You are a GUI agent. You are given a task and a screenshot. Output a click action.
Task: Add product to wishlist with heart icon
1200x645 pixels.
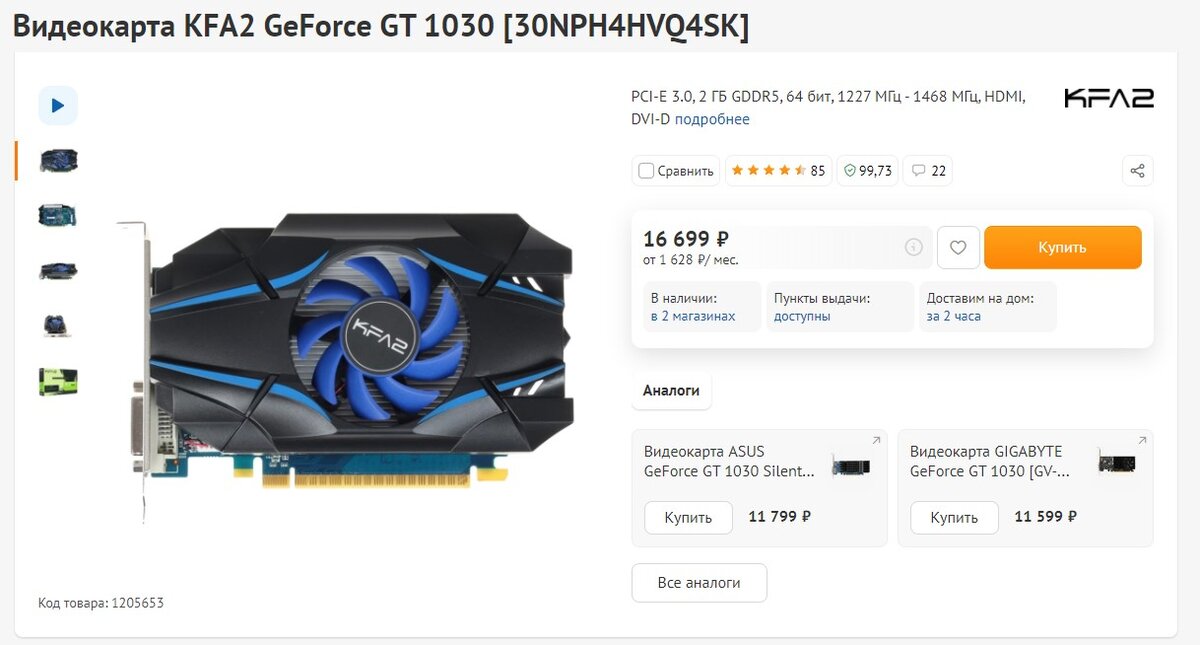pyautogui.click(x=958, y=247)
